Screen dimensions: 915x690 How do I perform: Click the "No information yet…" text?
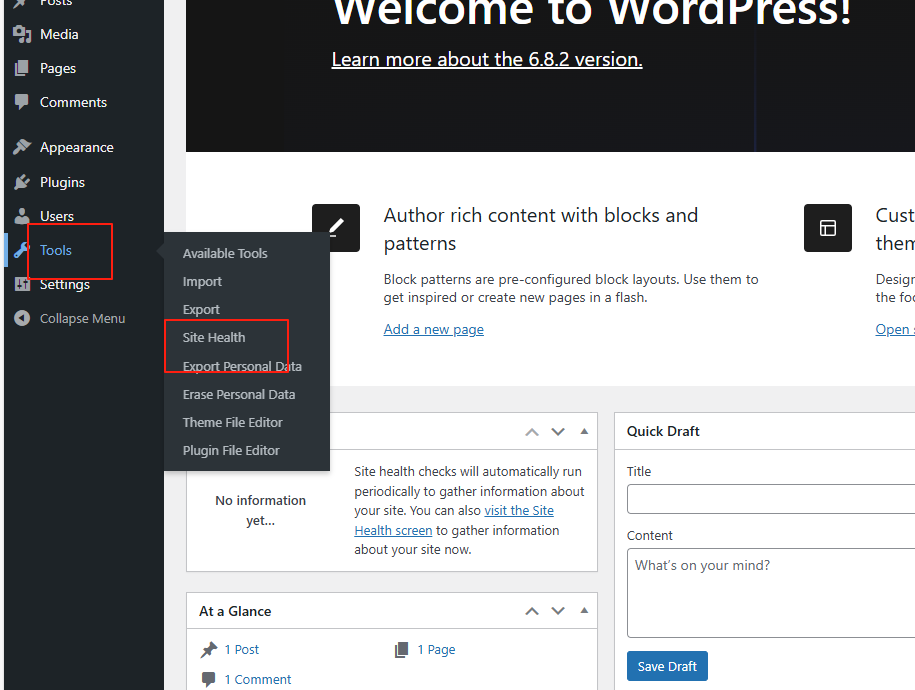[260, 510]
